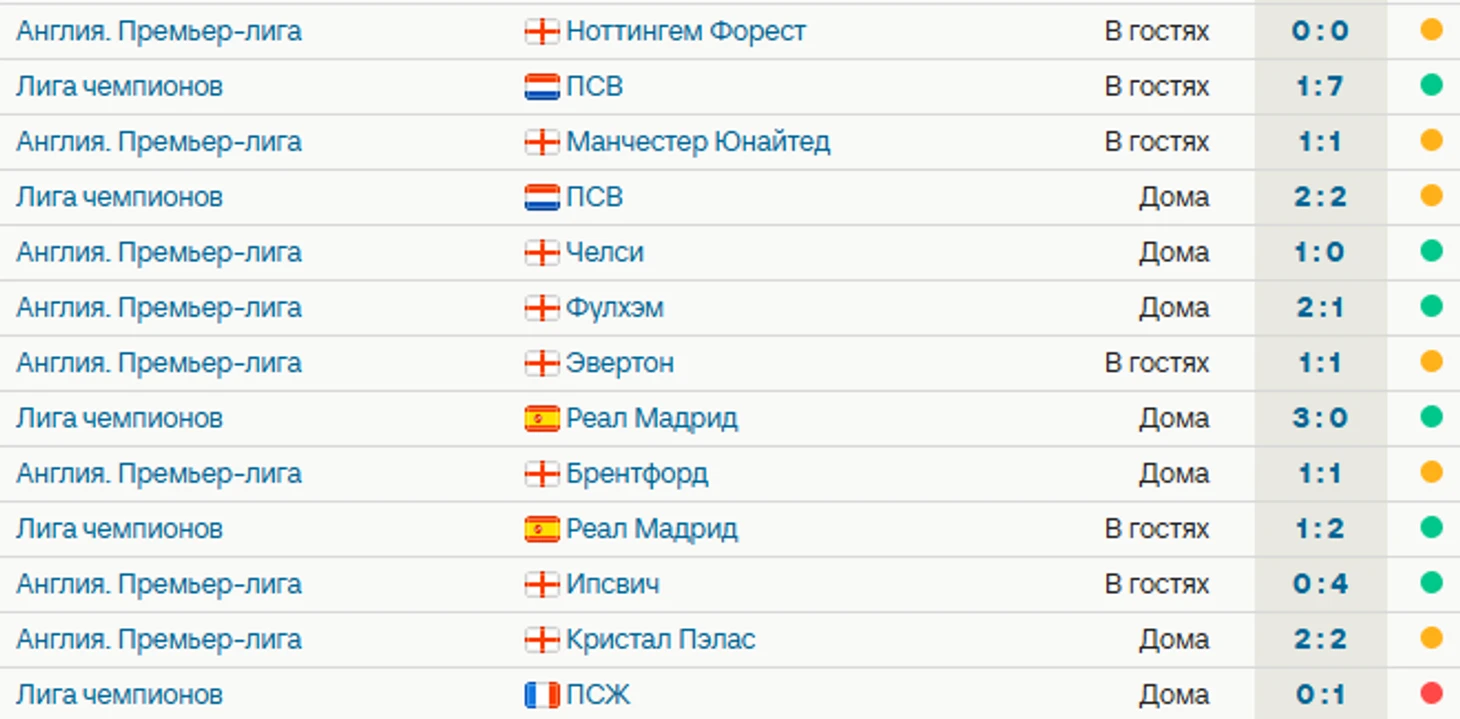
Task: Click the orange draw dot in the Эвертон row
Action: (1431, 361)
